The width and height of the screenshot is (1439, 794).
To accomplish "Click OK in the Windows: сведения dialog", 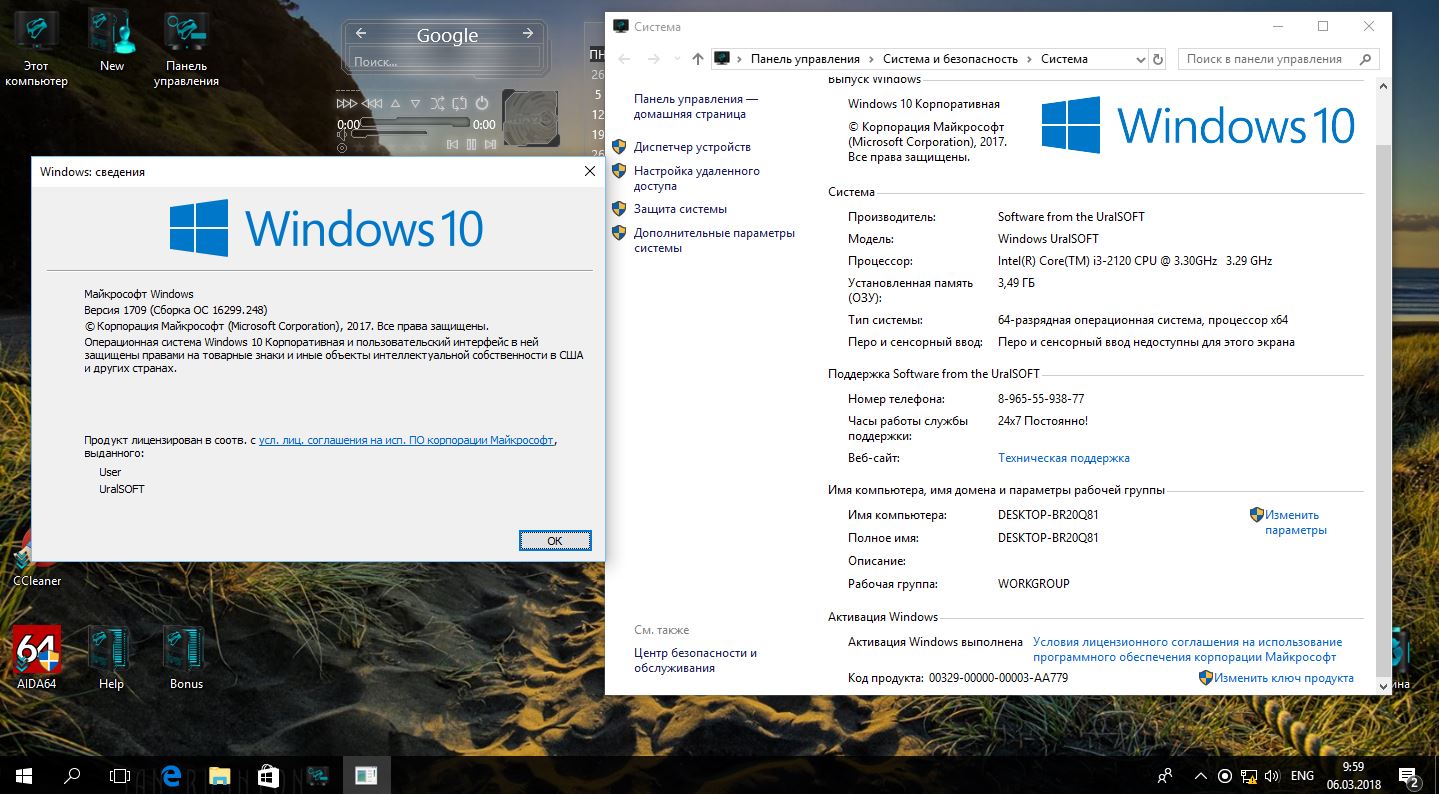I will (555, 540).
